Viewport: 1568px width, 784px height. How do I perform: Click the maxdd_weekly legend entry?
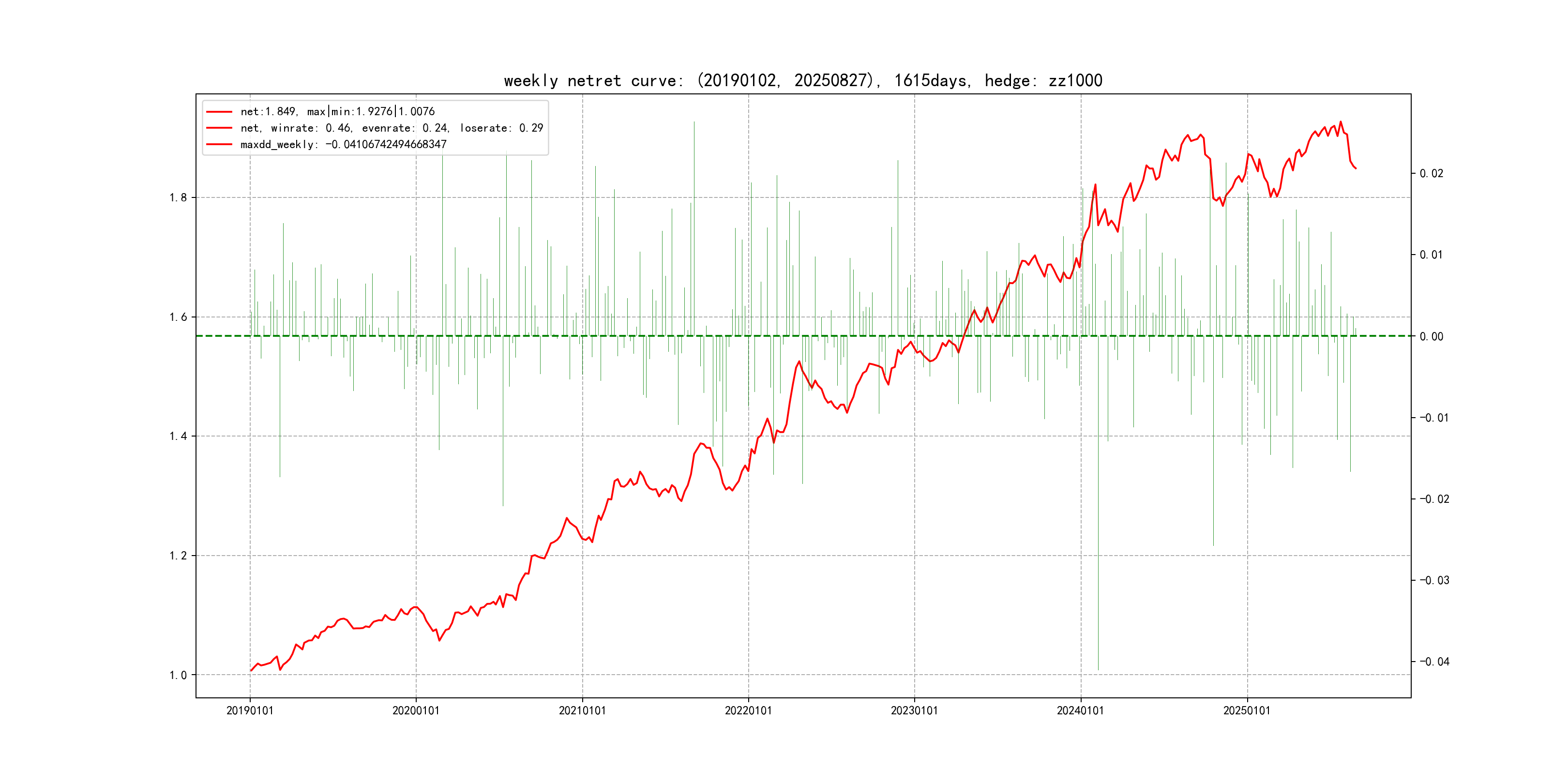343,144
